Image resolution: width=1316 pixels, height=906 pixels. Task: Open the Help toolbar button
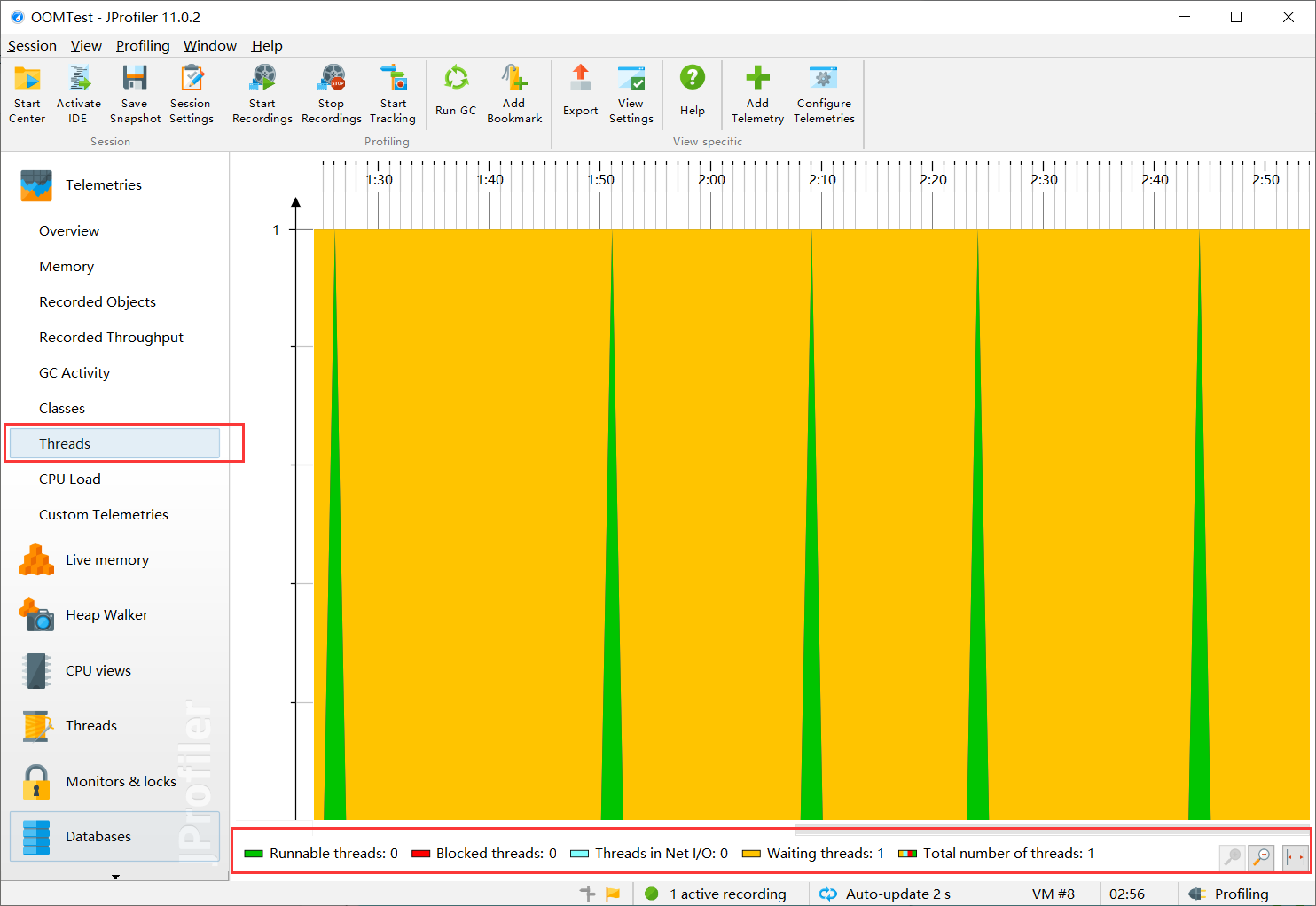pos(693,90)
